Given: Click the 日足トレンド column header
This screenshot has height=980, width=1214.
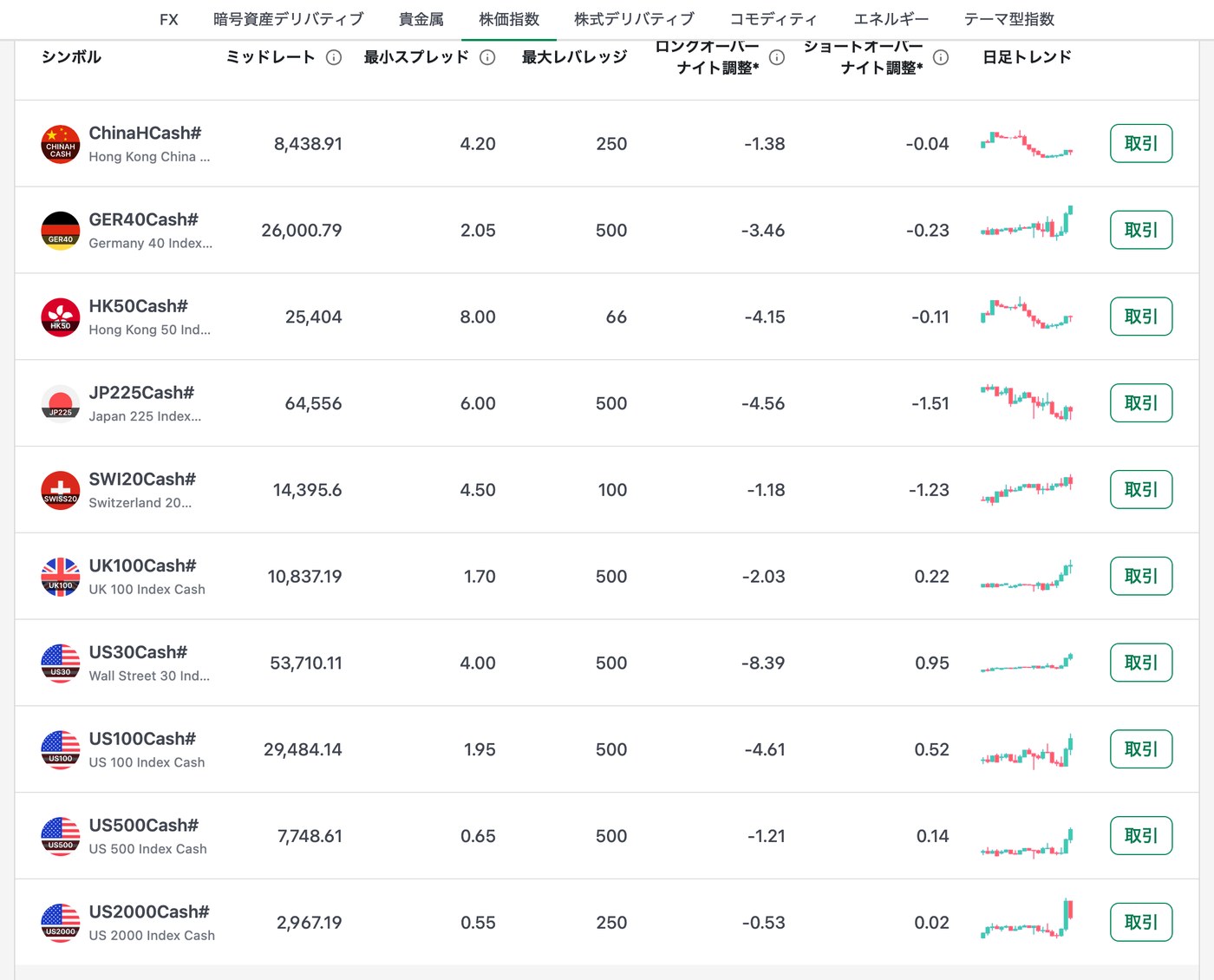Looking at the screenshot, I should (x=1027, y=57).
